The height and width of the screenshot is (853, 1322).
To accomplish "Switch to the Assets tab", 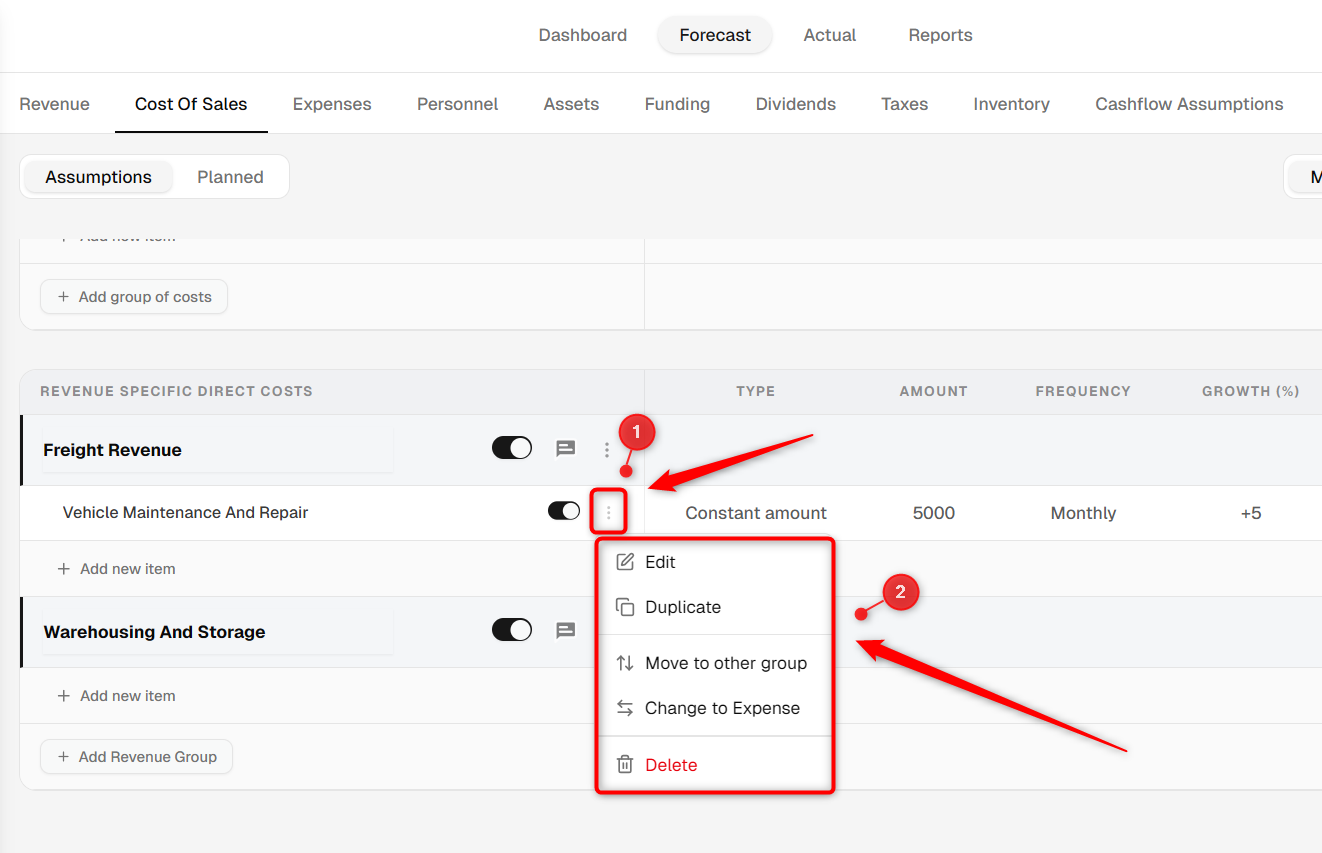I will tap(571, 104).
